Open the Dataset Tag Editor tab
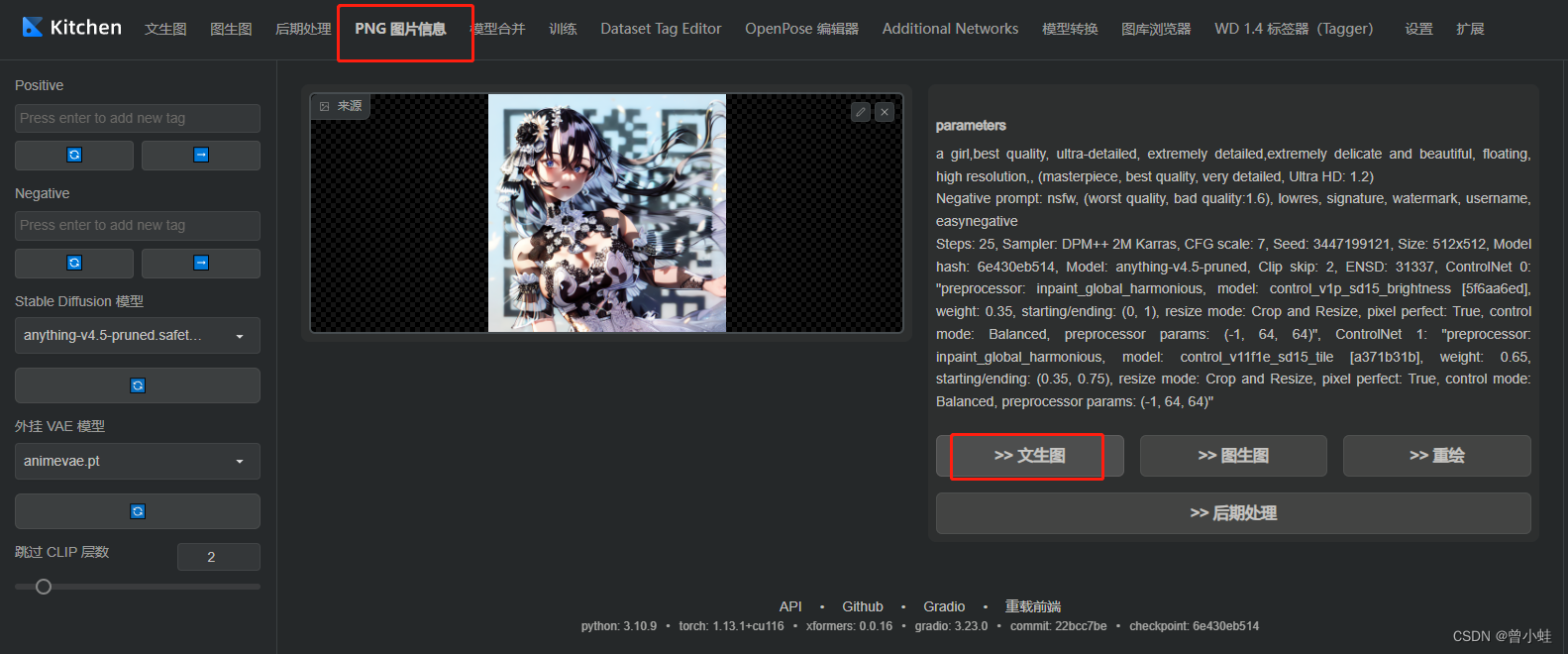The width and height of the screenshot is (1568, 654). click(661, 29)
